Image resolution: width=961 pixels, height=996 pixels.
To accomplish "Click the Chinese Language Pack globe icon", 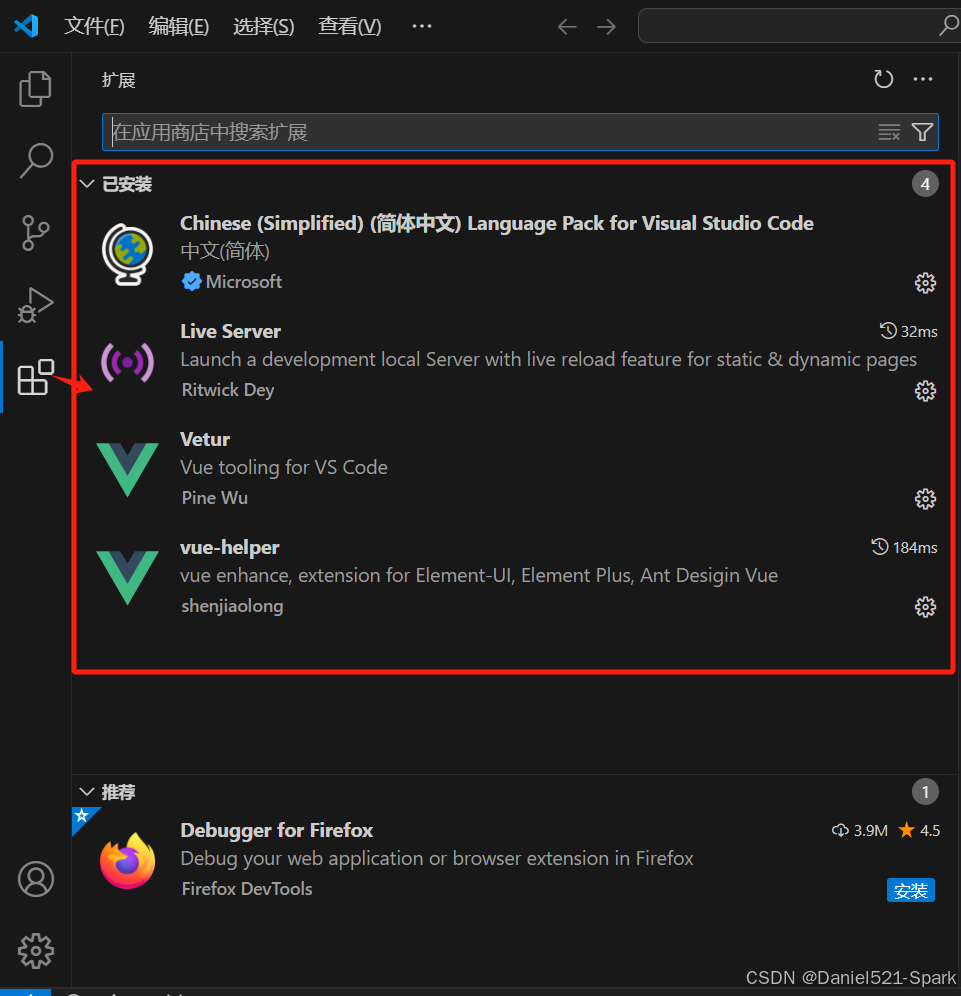I will 128,254.
